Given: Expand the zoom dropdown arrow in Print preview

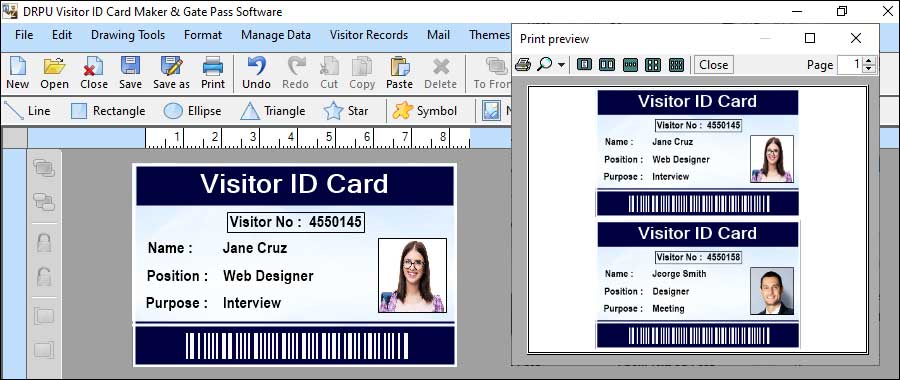Looking at the screenshot, I should 561,65.
